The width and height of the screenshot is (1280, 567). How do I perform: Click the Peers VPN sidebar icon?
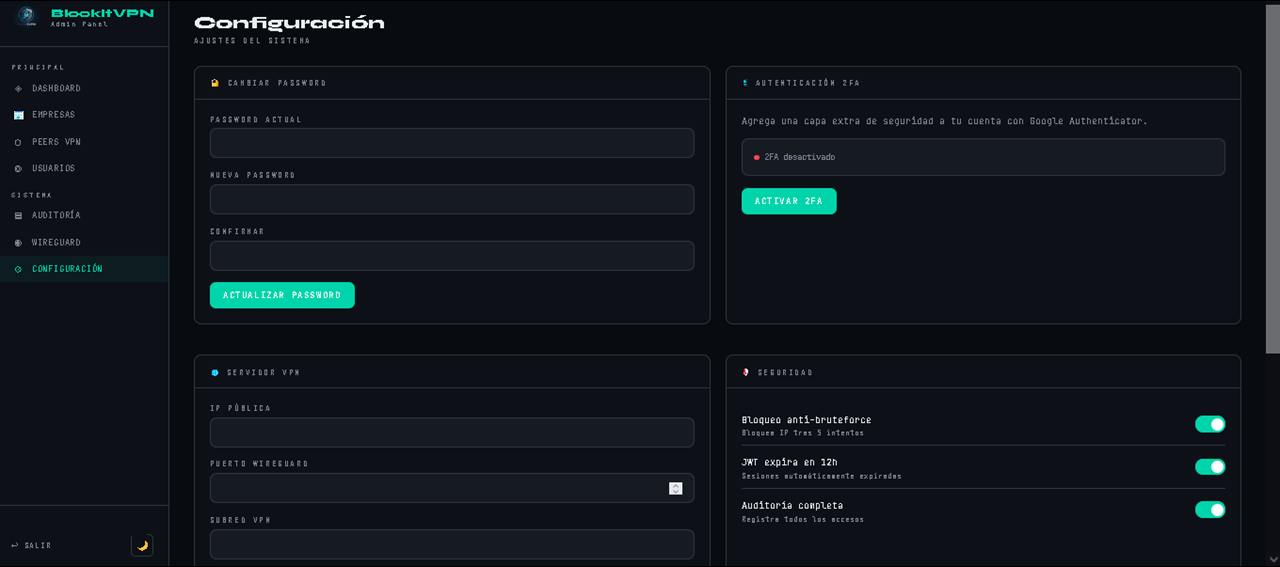click(x=18, y=143)
